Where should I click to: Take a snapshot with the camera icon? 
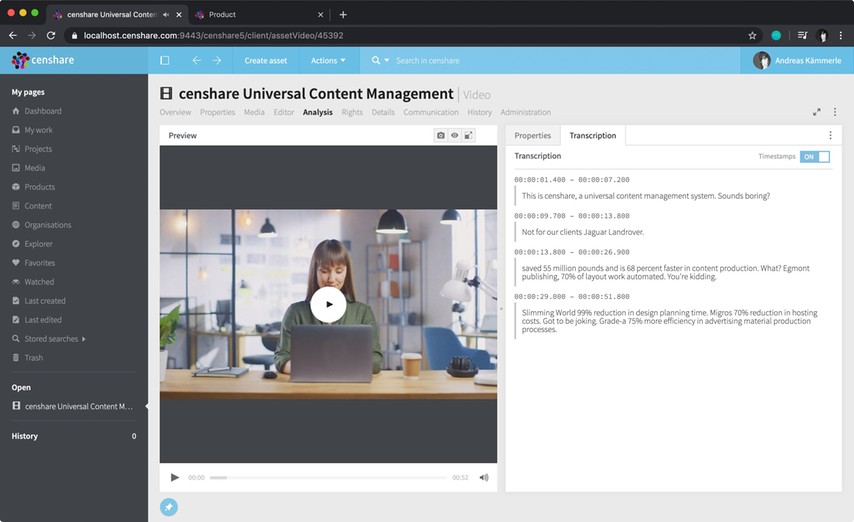[441, 135]
